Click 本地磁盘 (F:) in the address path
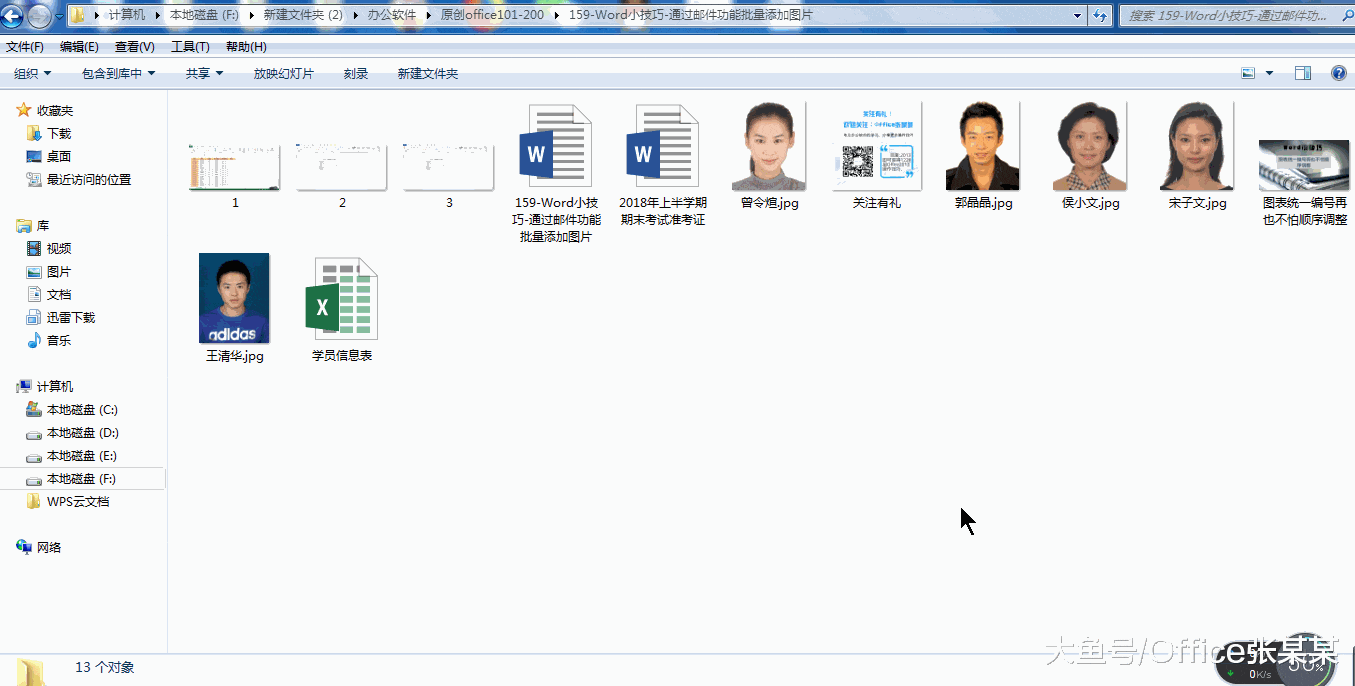 pyautogui.click(x=204, y=15)
